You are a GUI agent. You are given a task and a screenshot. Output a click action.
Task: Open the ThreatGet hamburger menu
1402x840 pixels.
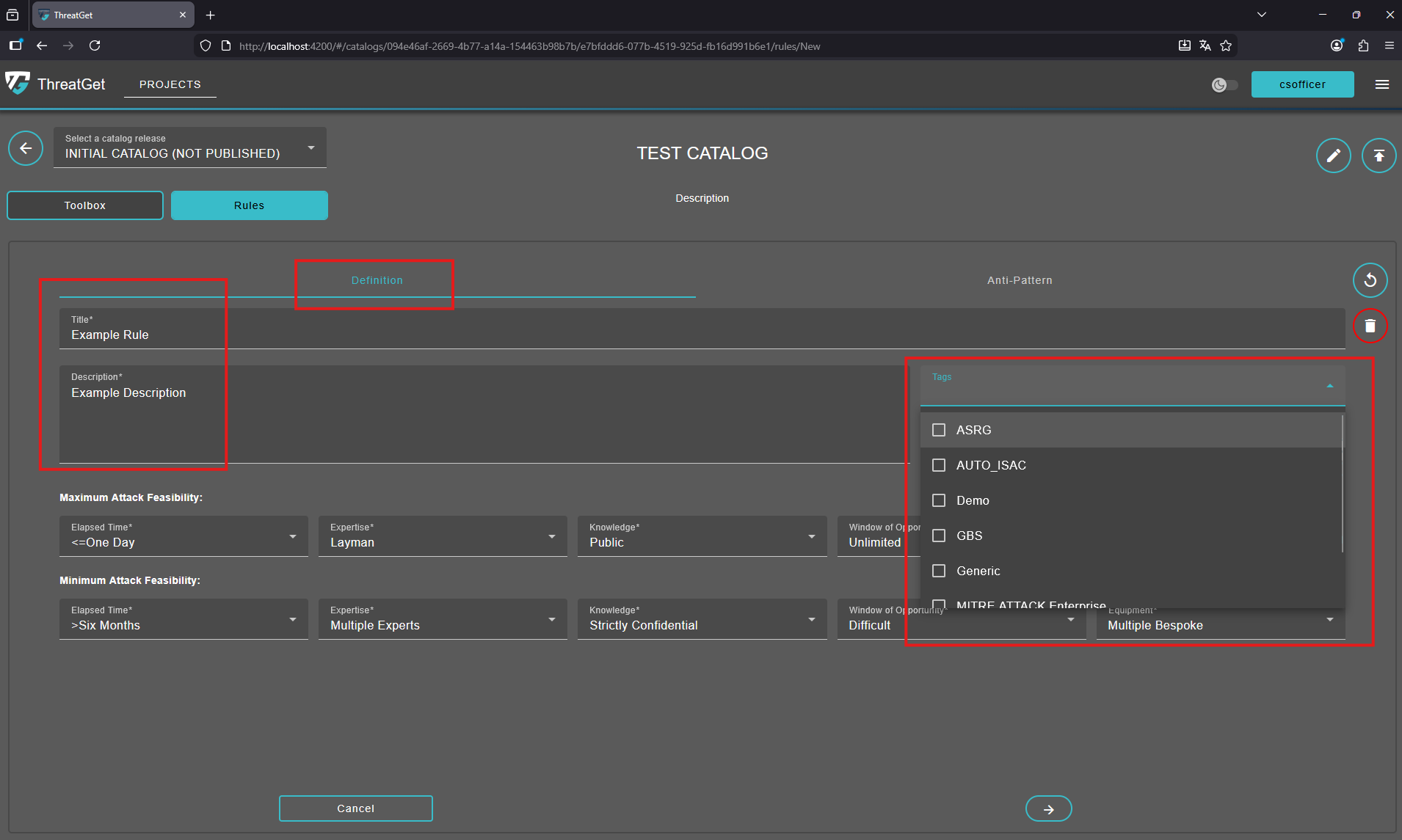[1381, 84]
